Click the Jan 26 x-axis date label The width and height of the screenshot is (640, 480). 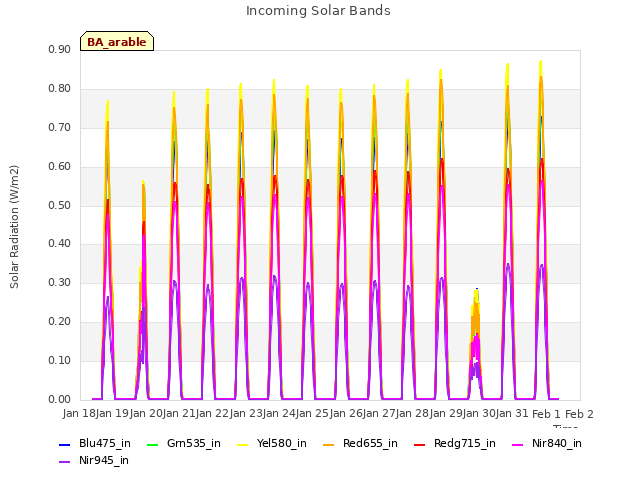[x=347, y=414]
